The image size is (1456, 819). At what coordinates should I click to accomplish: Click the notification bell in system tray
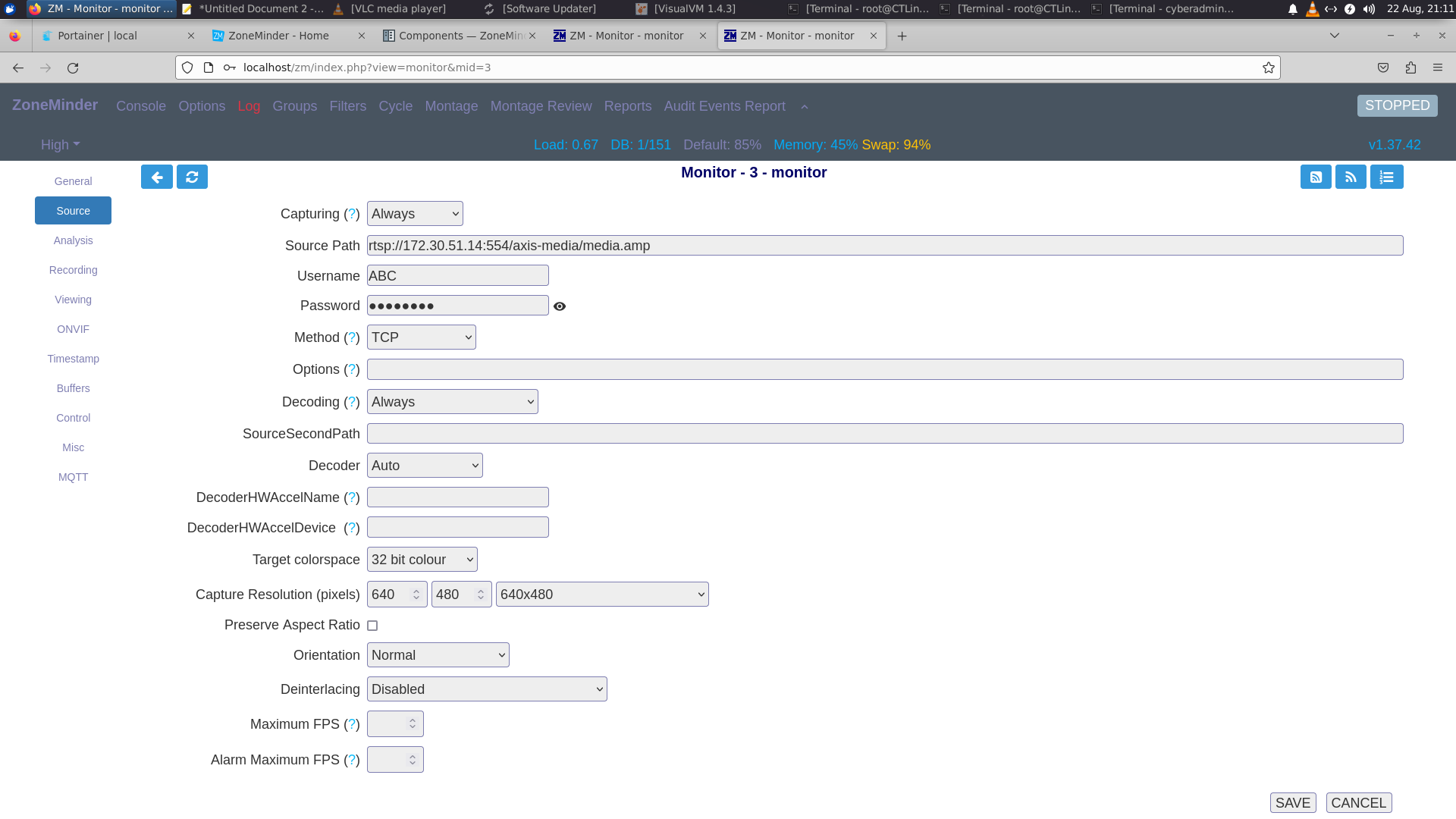click(x=1293, y=9)
